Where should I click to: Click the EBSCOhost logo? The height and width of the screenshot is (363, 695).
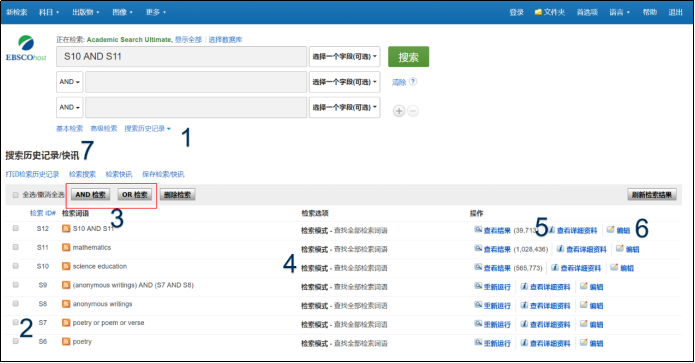tap(26, 48)
